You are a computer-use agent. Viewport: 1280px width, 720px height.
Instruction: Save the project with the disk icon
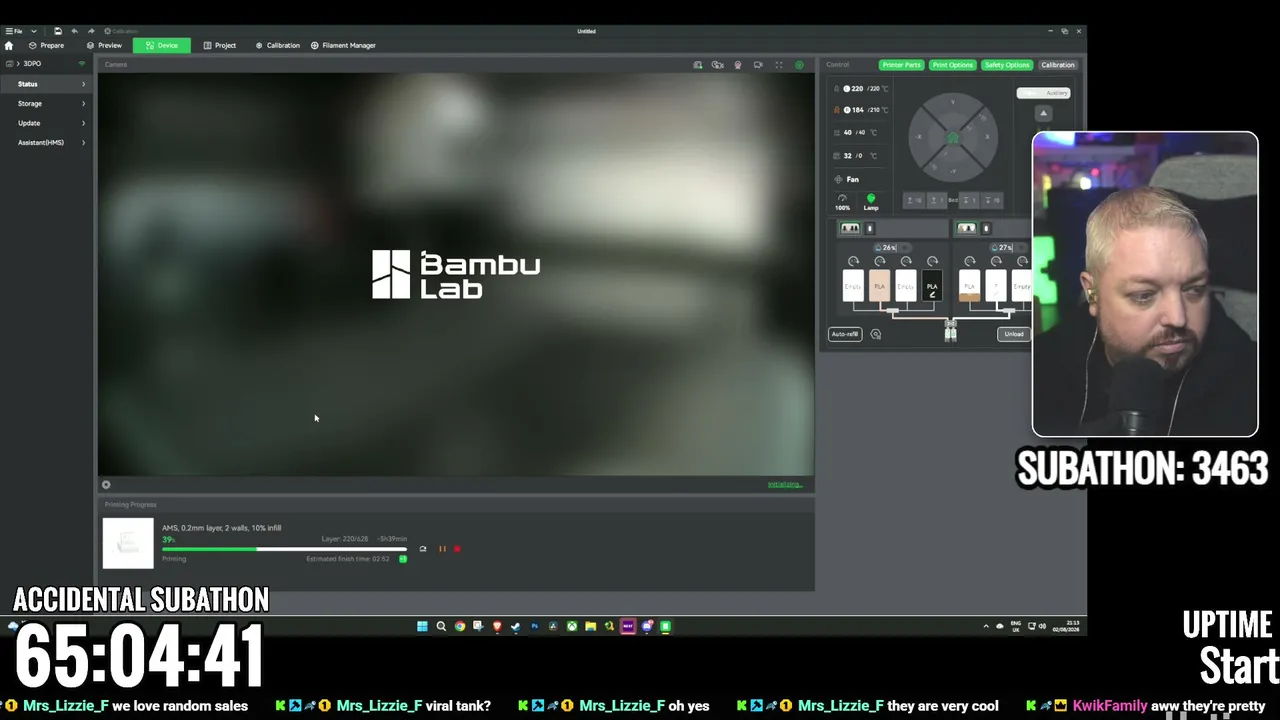coord(58,31)
